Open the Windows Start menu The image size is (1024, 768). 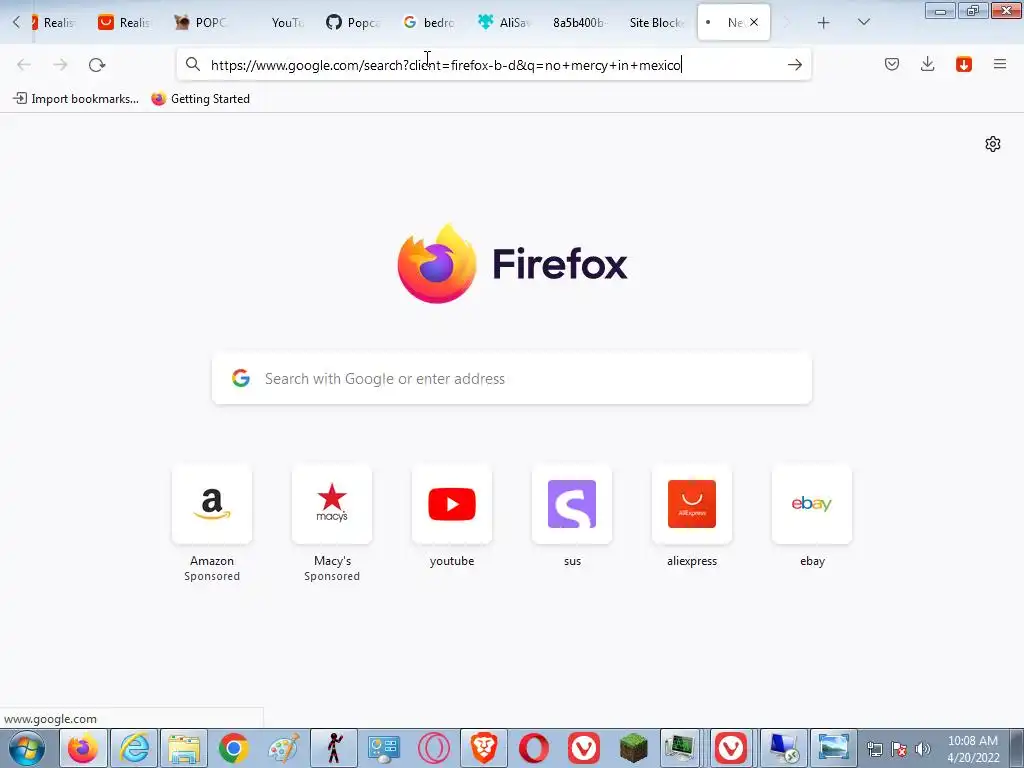tap(27, 748)
